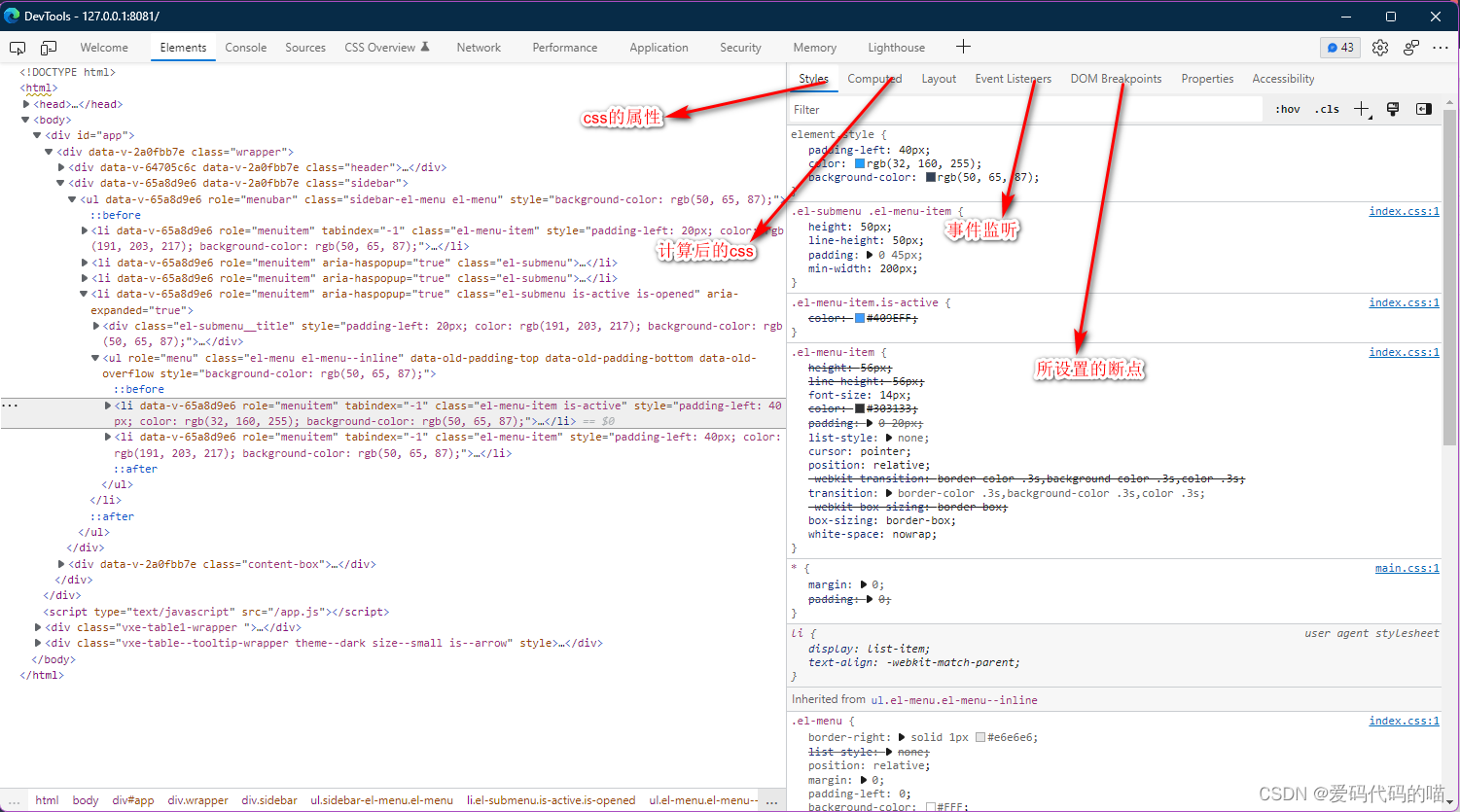Switch to the Console tab
The width and height of the screenshot is (1460, 812).
tap(246, 47)
